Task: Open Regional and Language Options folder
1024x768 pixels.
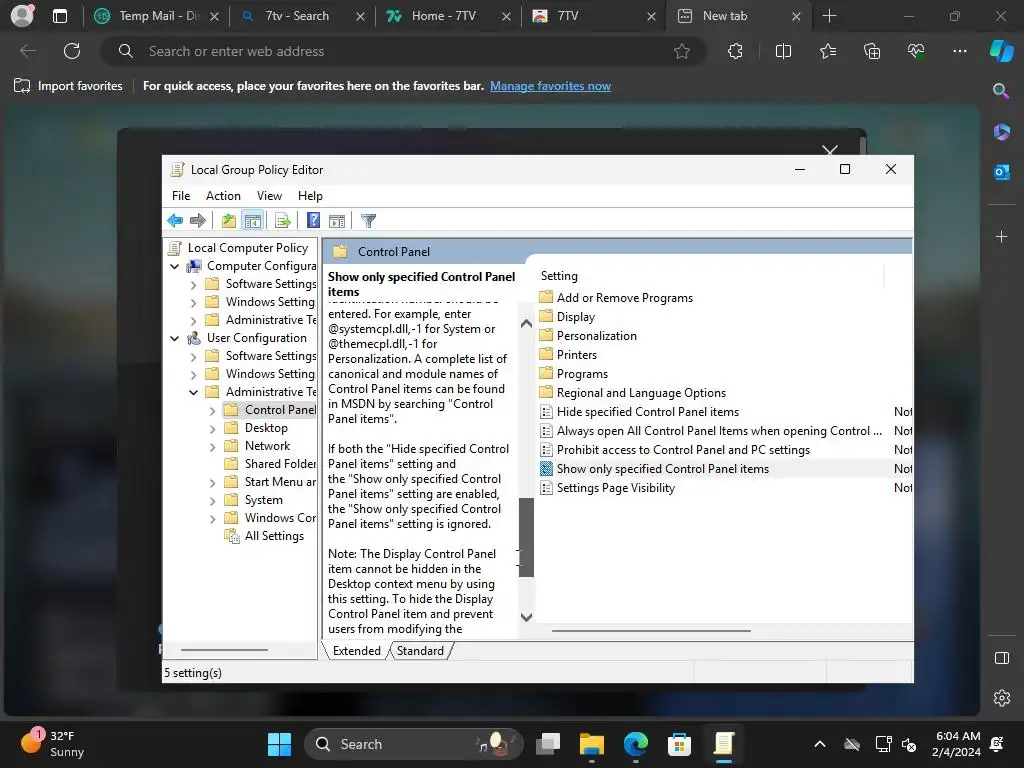Action: (641, 393)
